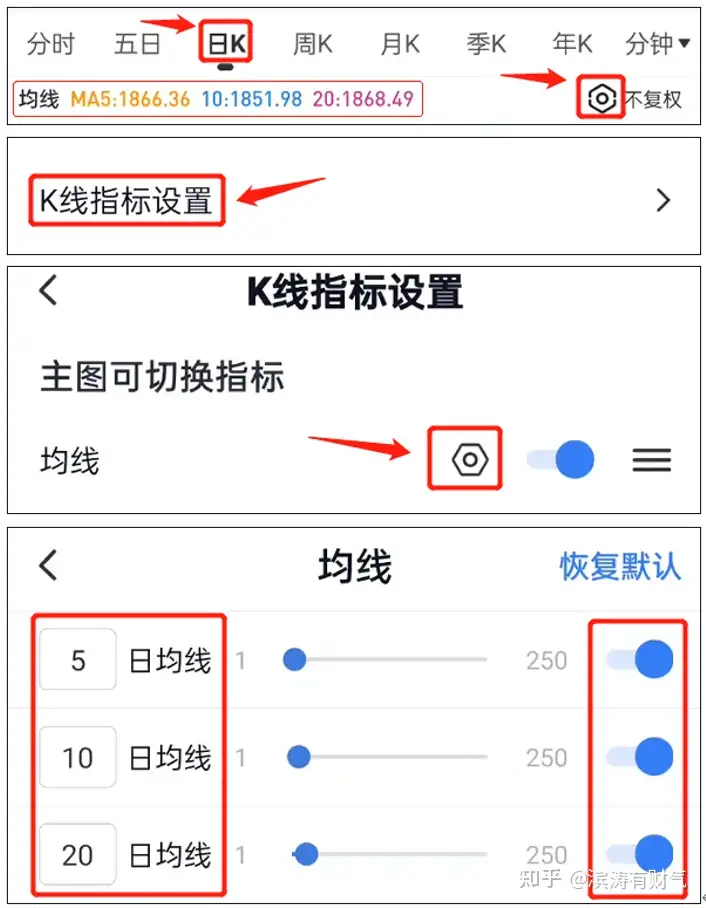
Task: Open the 分钟 dropdown menu
Action: [x=657, y=43]
